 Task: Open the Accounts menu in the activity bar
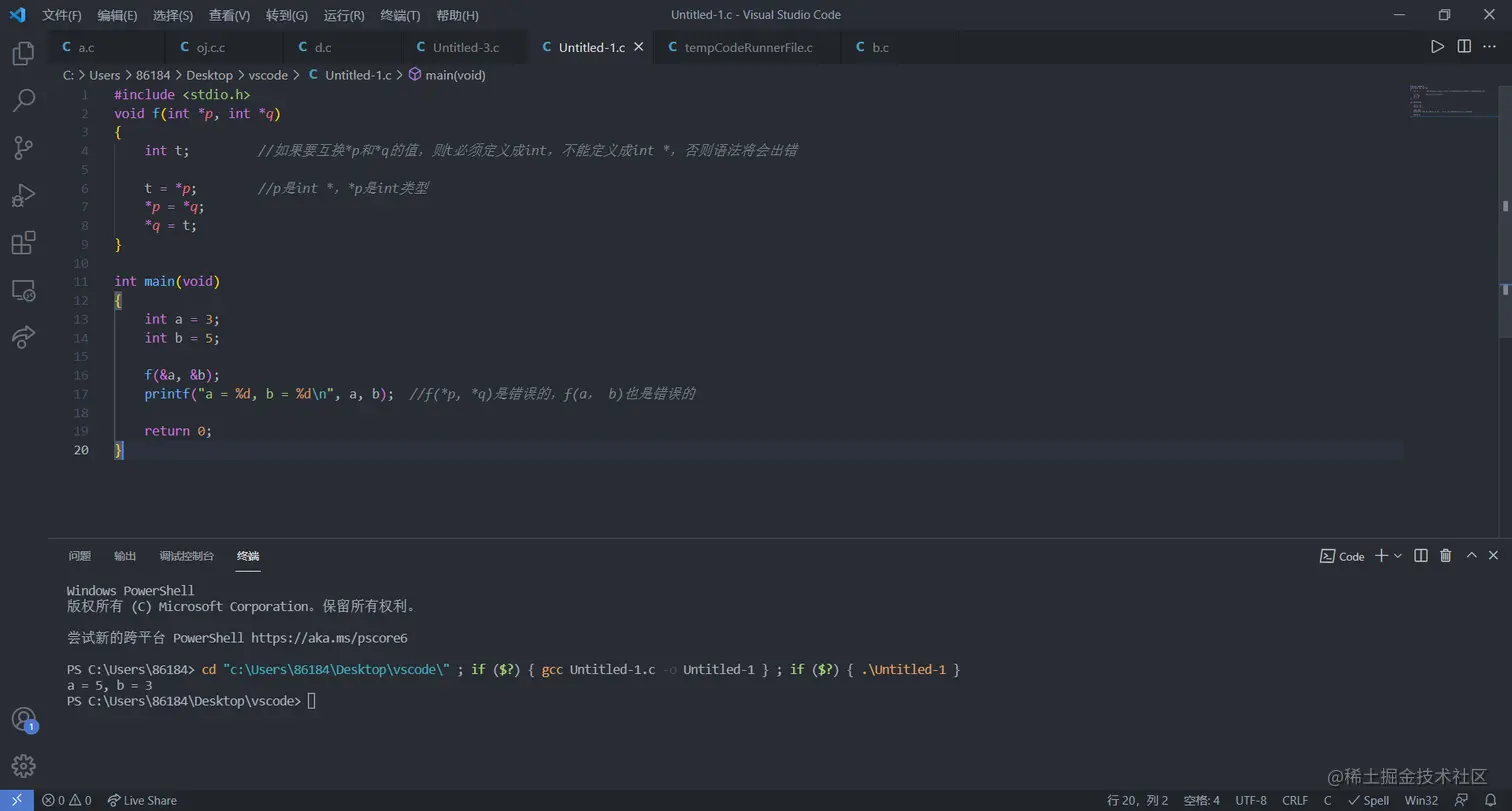point(23,719)
